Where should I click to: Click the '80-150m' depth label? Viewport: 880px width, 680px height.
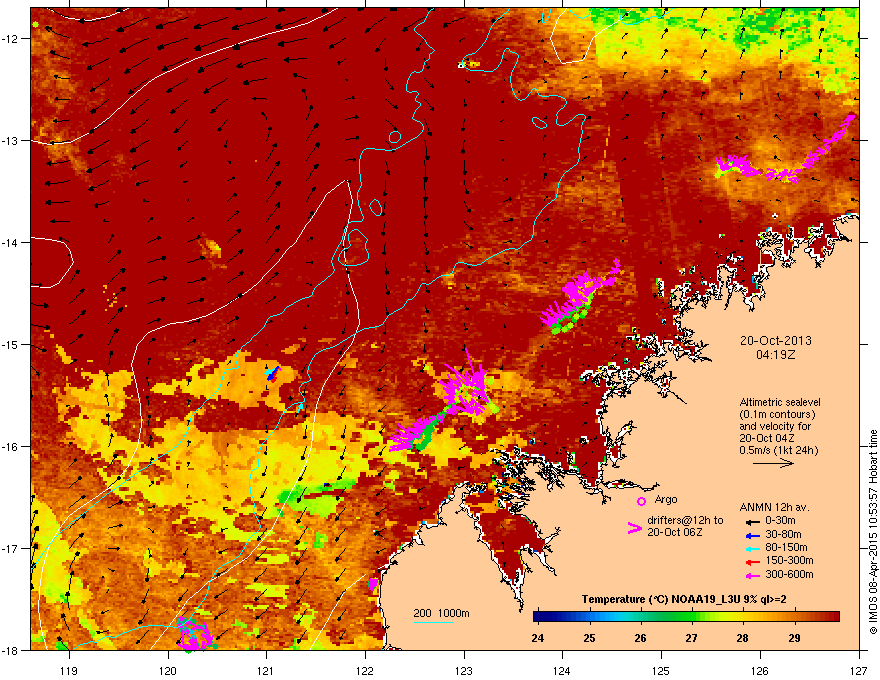click(x=786, y=547)
